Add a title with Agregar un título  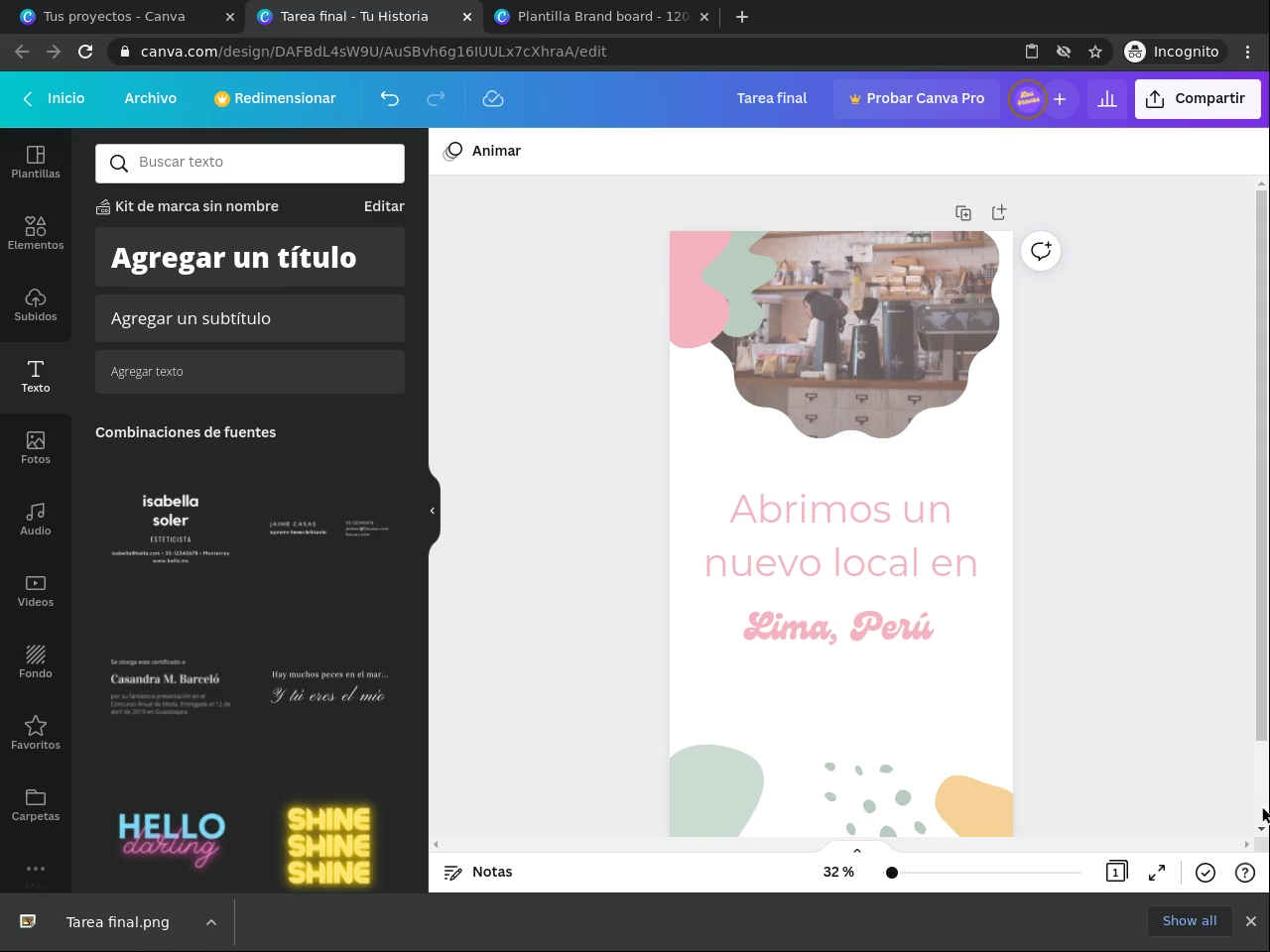(250, 257)
